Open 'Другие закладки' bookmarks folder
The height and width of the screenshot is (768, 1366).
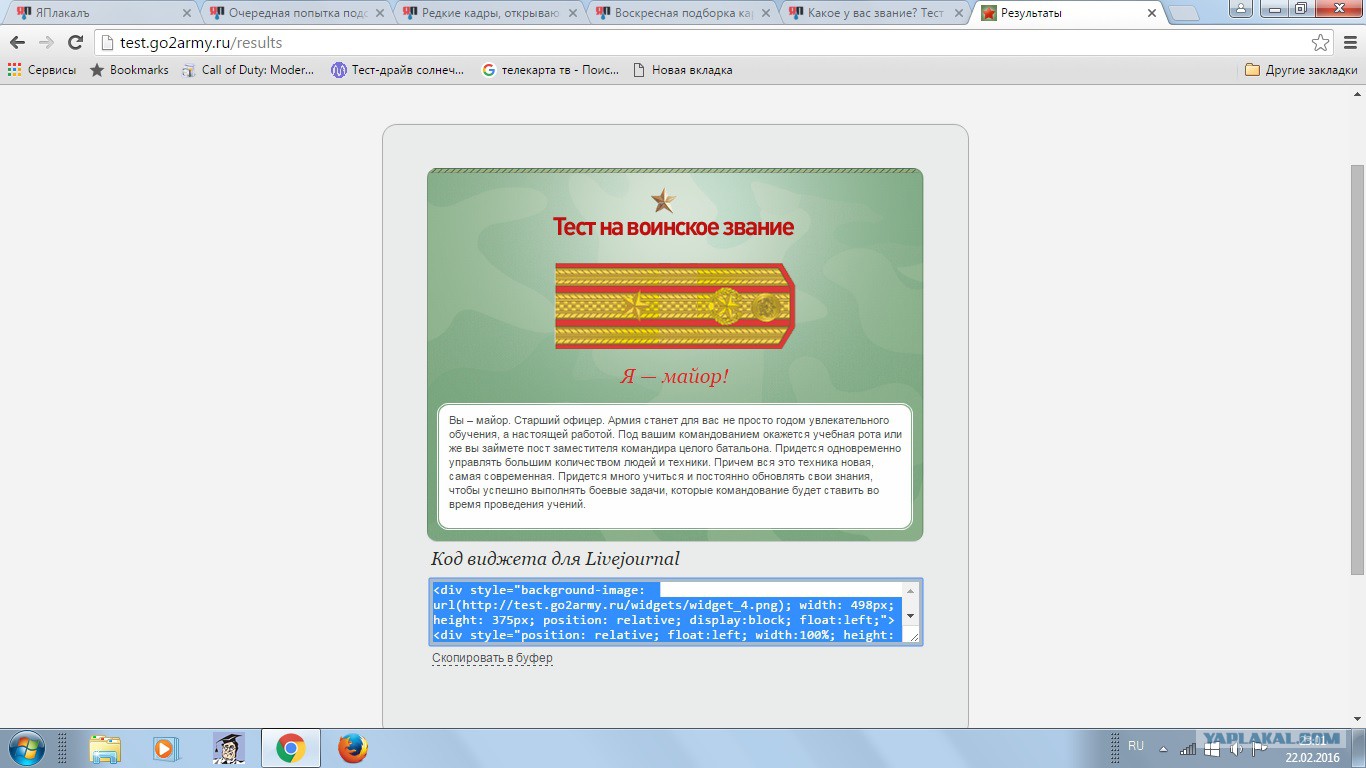coord(1301,70)
